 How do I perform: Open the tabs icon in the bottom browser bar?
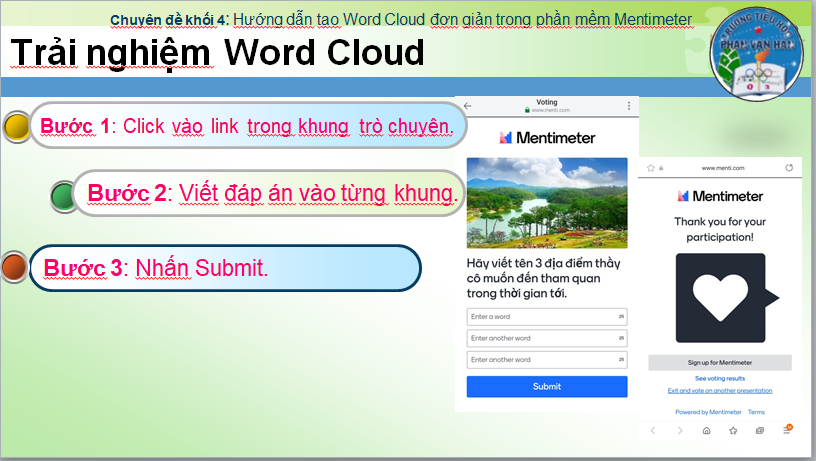coord(760,430)
